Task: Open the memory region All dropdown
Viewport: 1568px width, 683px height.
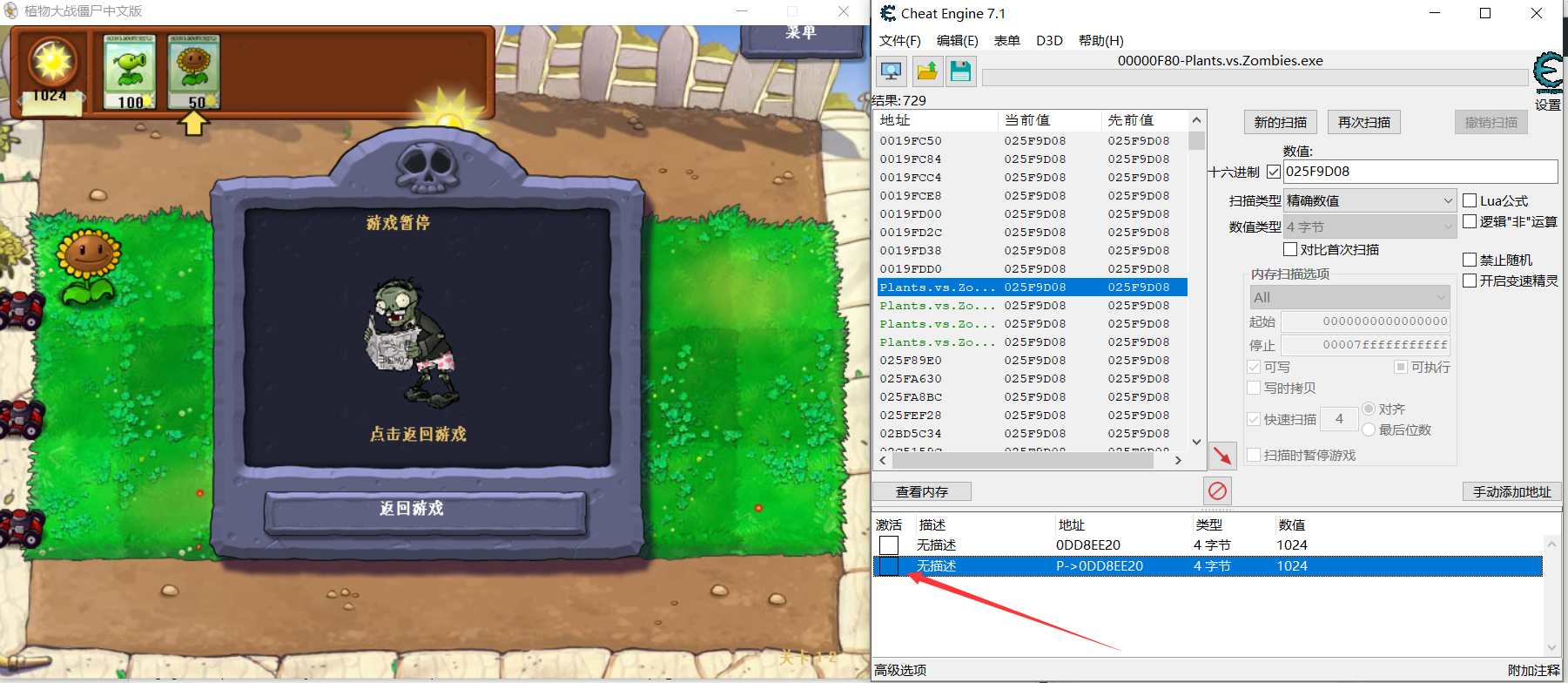Action: (1350, 297)
